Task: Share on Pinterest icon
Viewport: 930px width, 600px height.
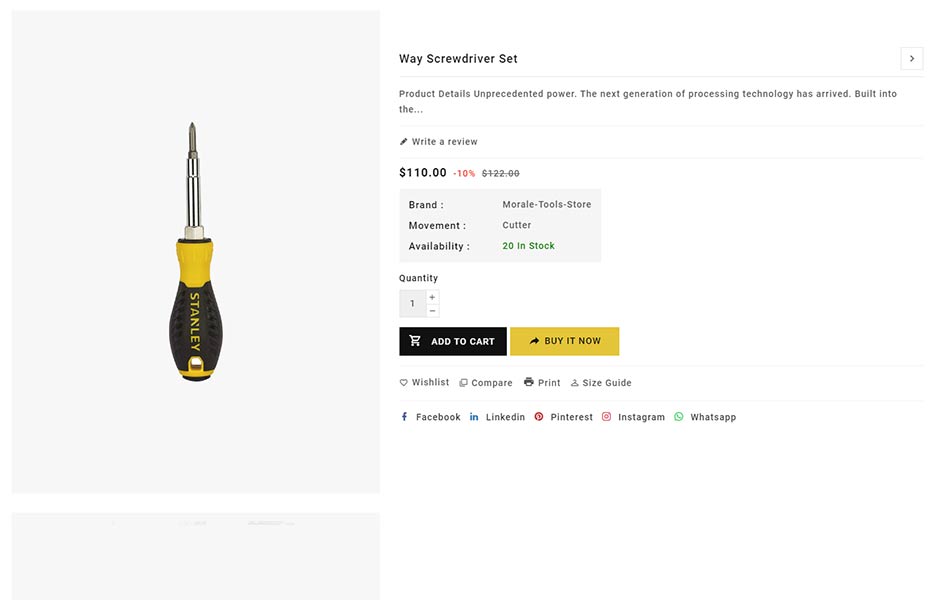Action: tap(539, 417)
